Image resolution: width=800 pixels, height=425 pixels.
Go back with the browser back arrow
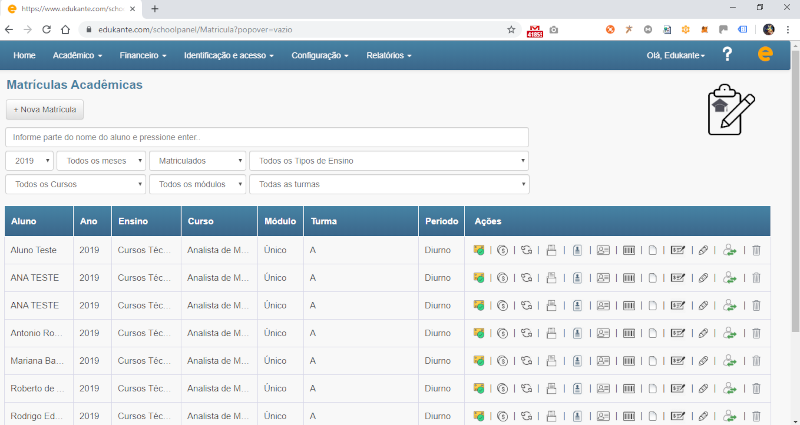pyautogui.click(x=9, y=30)
